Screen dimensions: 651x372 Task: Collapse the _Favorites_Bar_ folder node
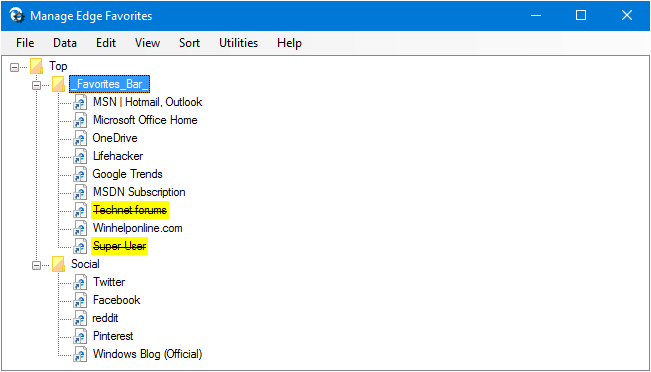(x=37, y=86)
